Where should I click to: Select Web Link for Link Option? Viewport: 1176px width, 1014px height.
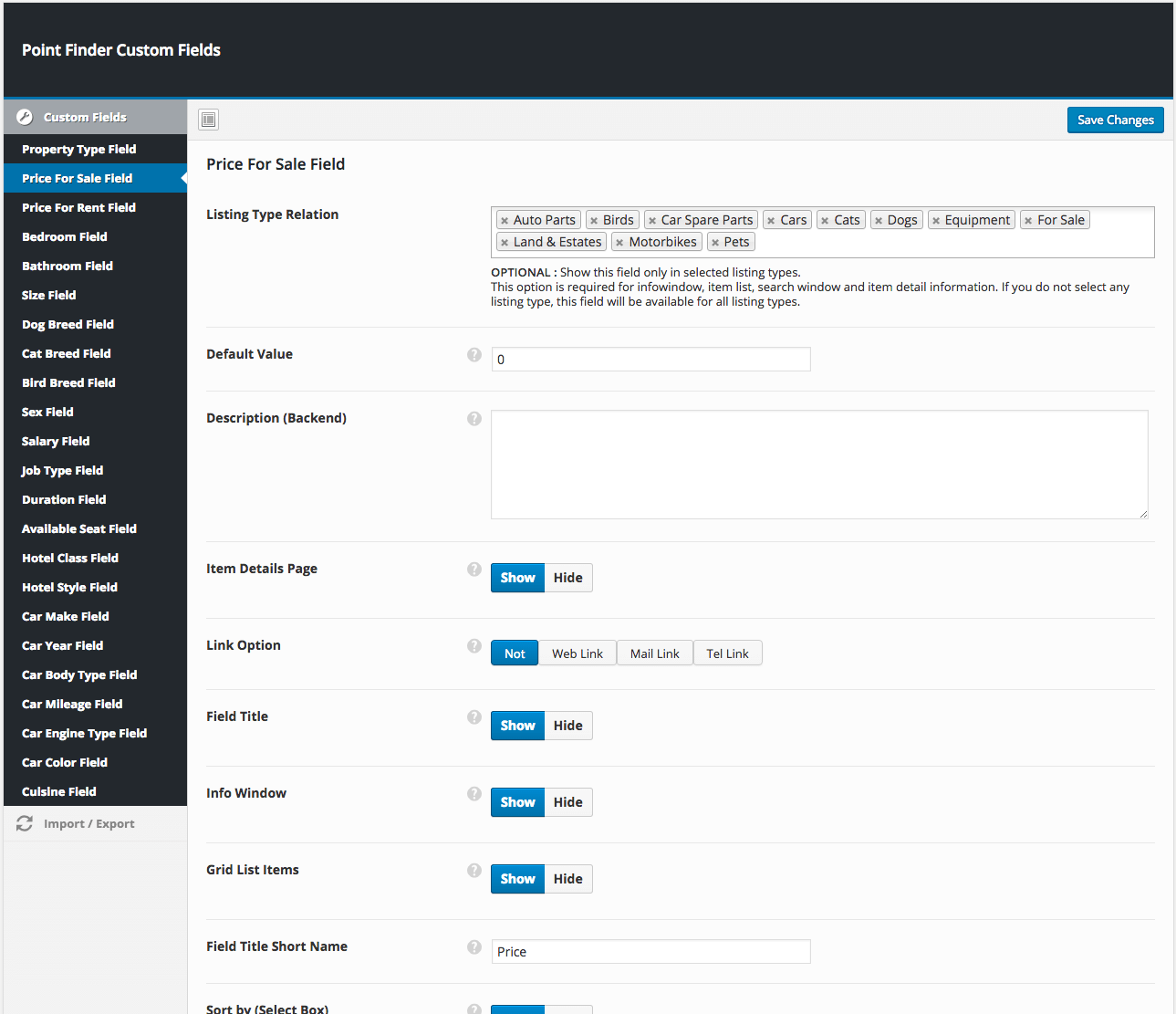coord(577,653)
